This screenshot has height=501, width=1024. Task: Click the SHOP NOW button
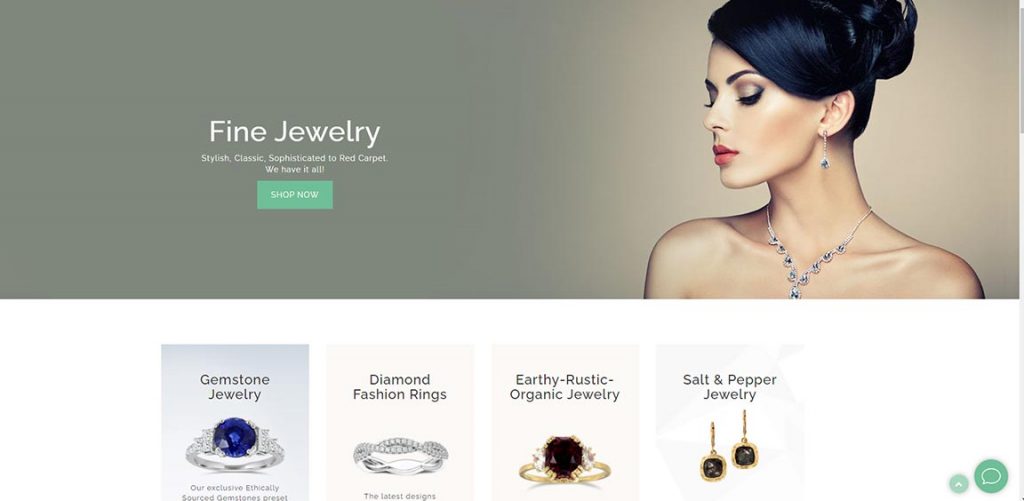(295, 195)
